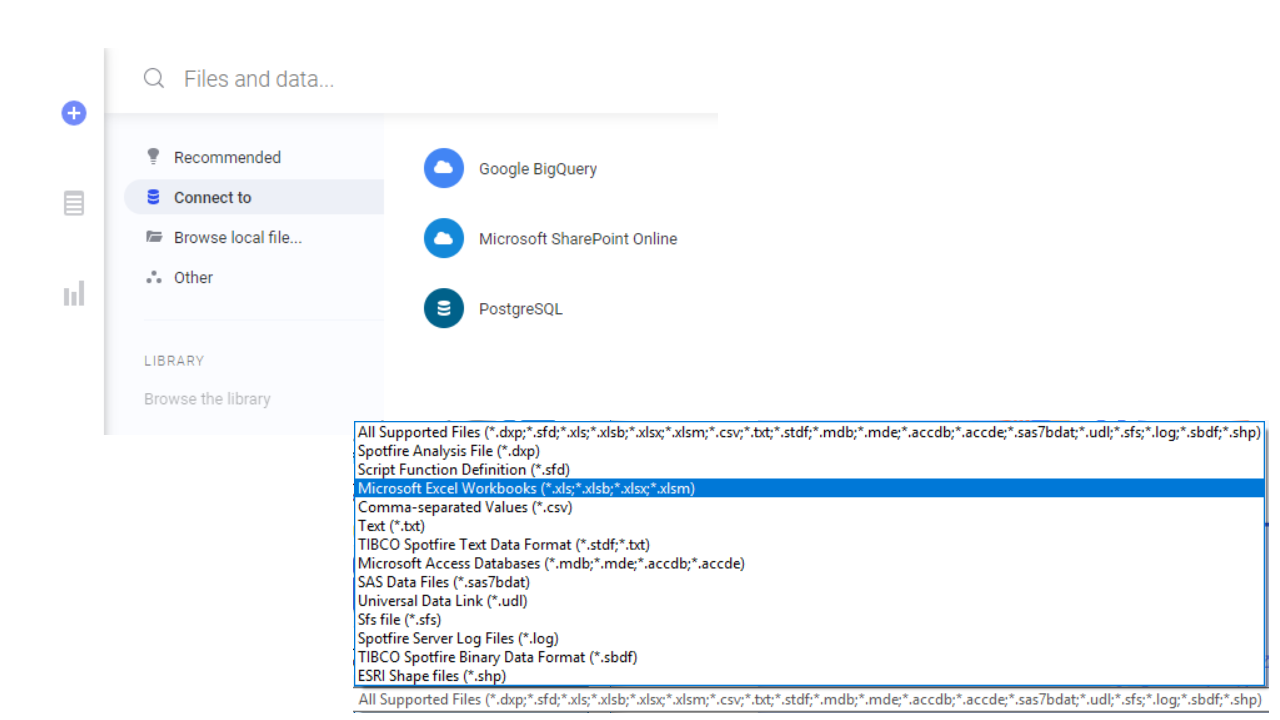This screenshot has width=1280, height=720.
Task: Select ESRI Shape files (*.shp)
Action: [810, 676]
